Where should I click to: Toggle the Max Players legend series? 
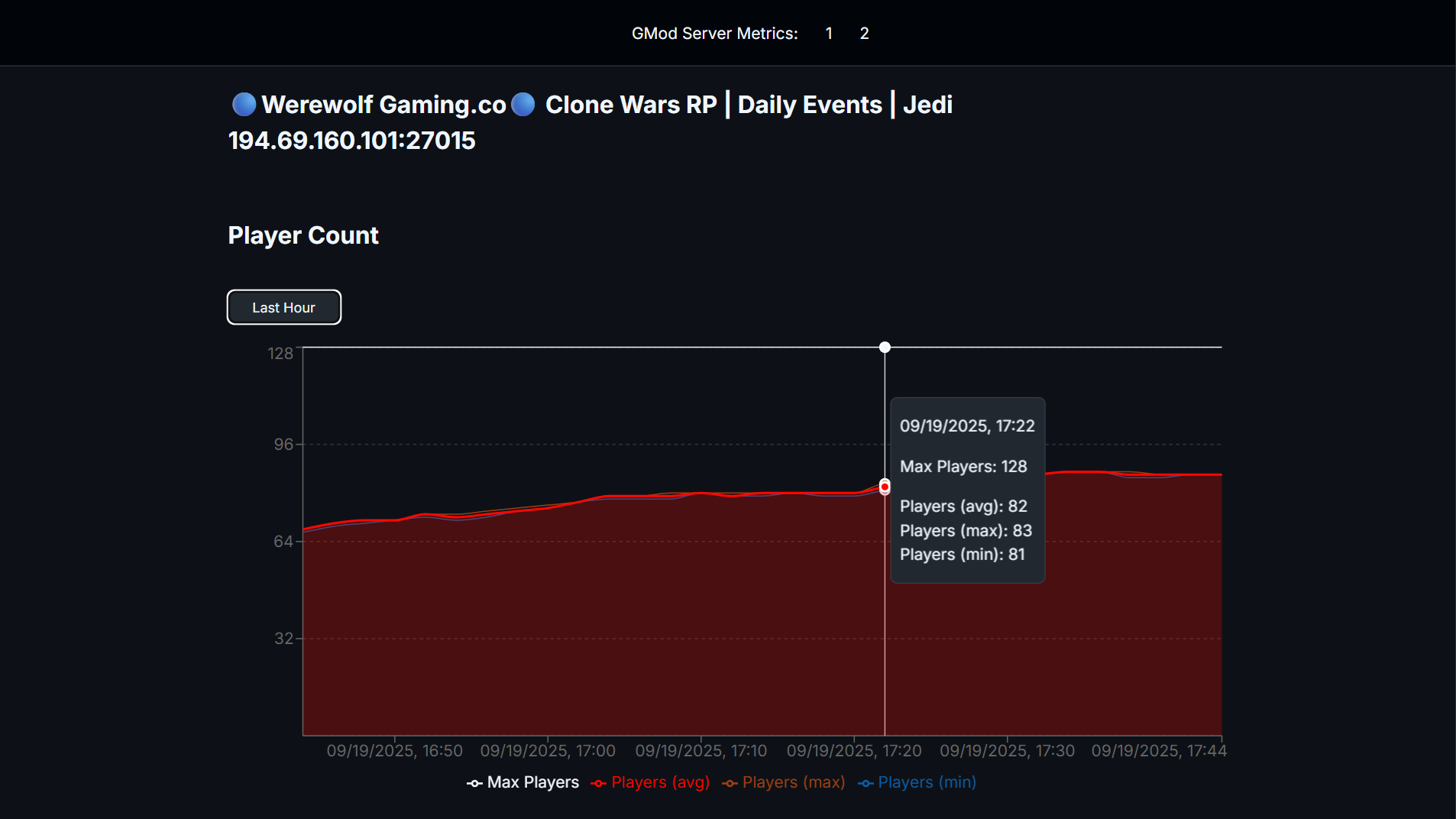point(523,782)
